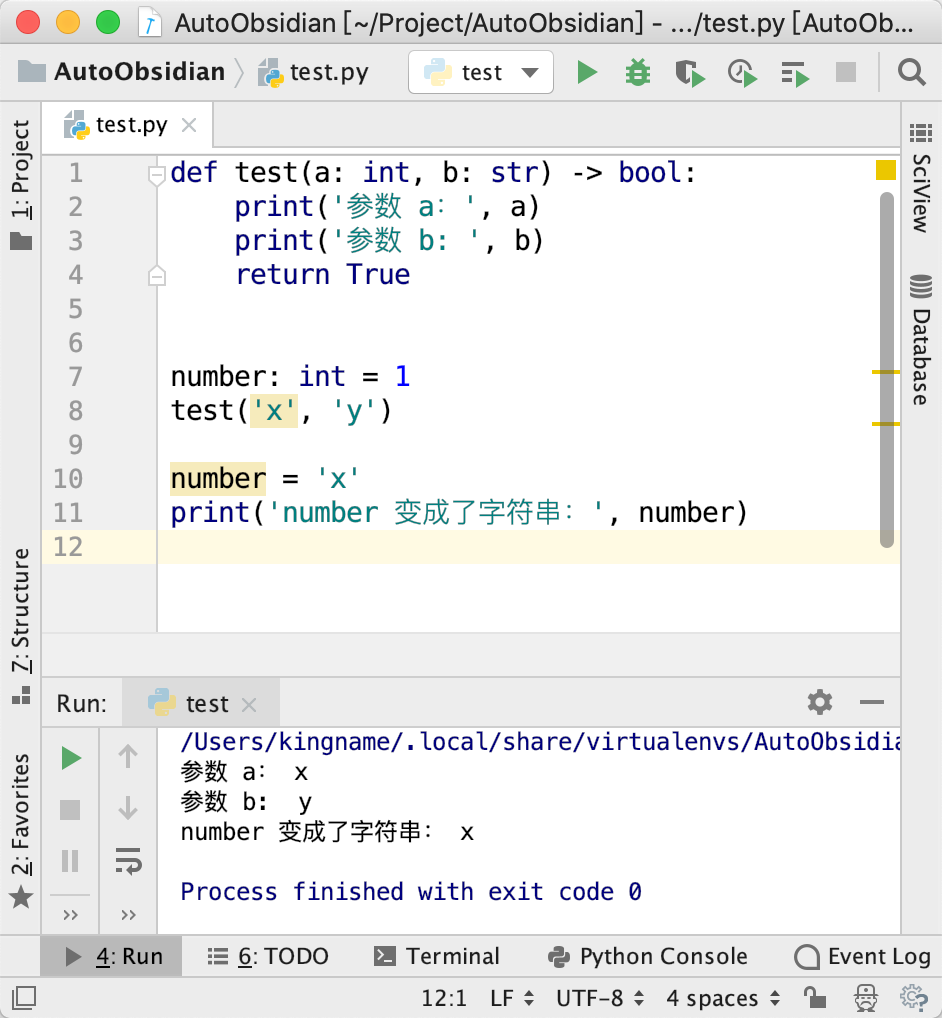The width and height of the screenshot is (942, 1018).
Task: Start debugging with the bug icon
Action: coord(638,73)
